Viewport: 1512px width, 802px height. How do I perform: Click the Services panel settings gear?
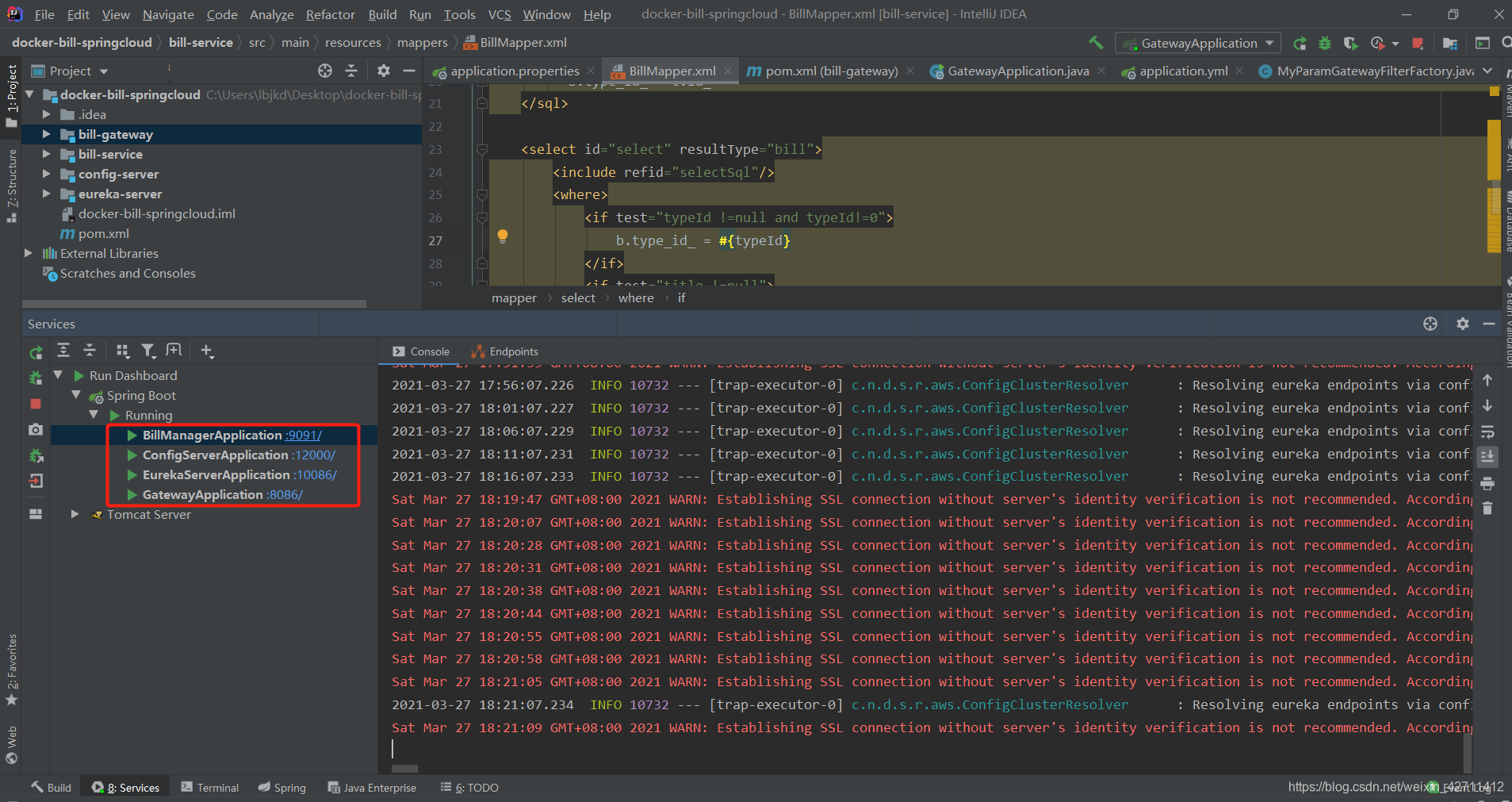click(1463, 324)
